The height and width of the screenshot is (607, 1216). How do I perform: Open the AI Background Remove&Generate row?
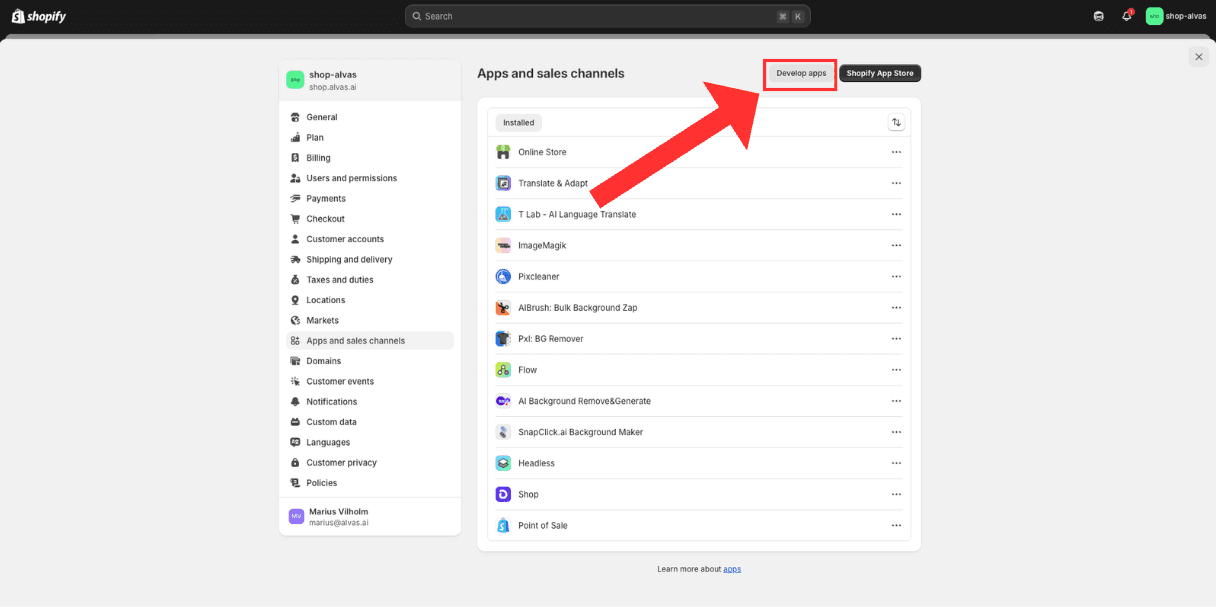[699, 401]
